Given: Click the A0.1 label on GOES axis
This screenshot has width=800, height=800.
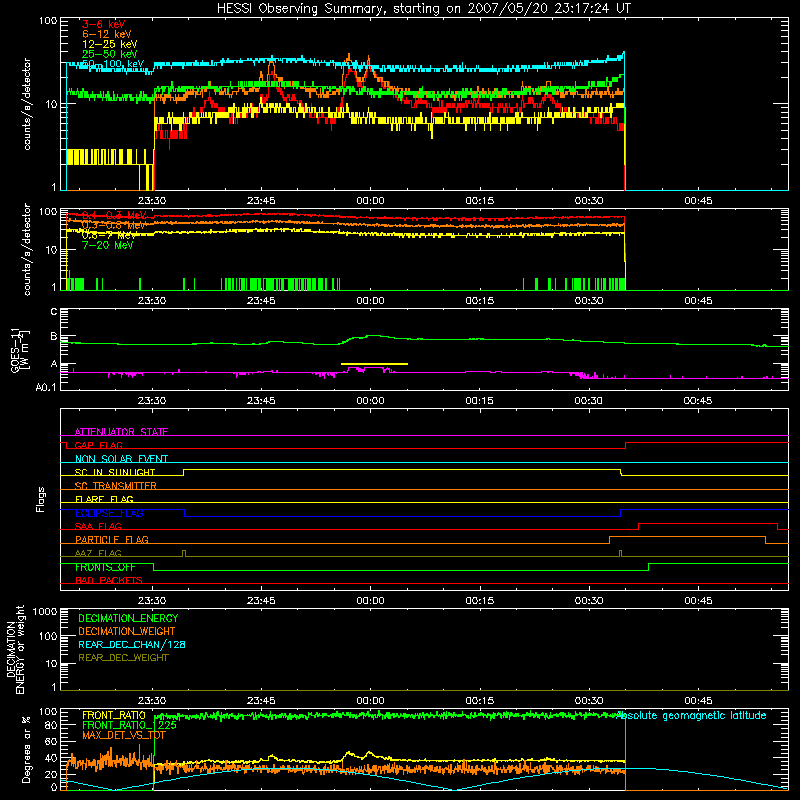Looking at the screenshot, I should pyautogui.click(x=46, y=387).
